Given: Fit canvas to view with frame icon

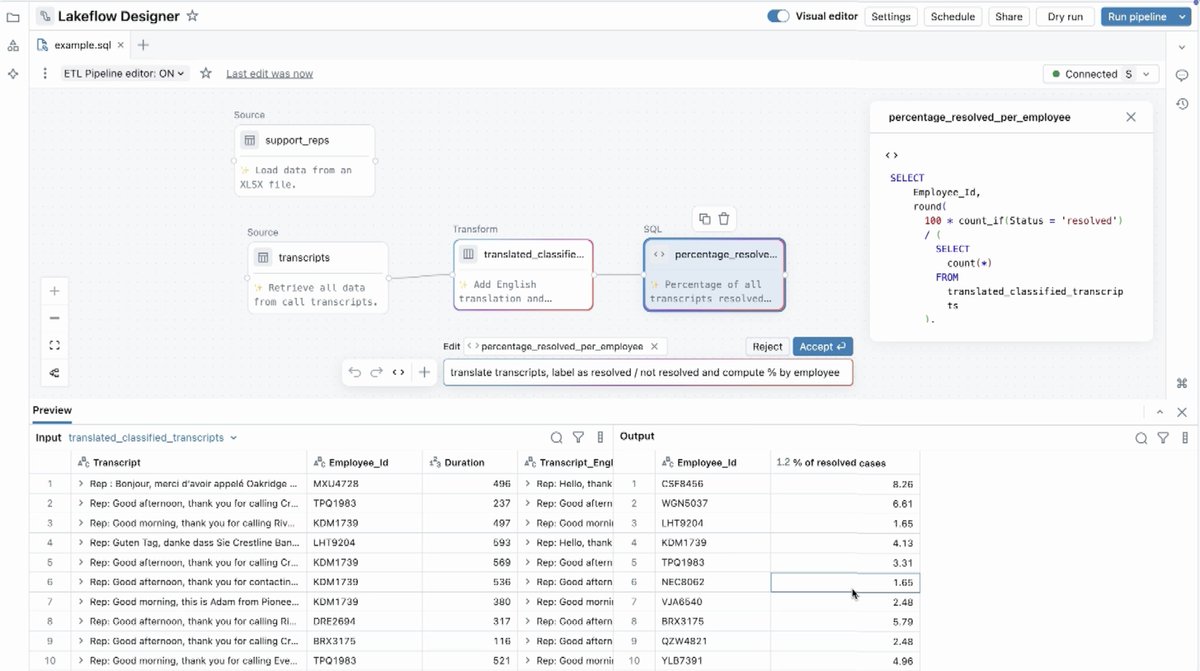Looking at the screenshot, I should (55, 345).
